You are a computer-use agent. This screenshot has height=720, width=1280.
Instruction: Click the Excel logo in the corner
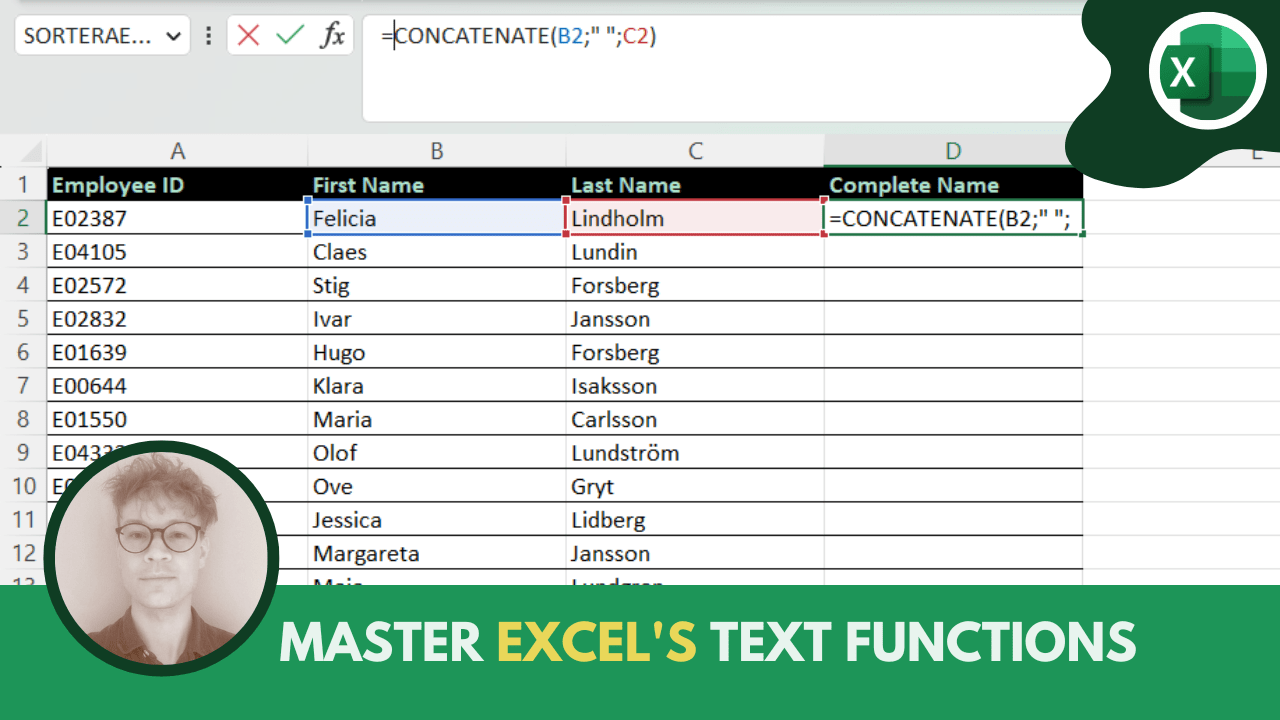pos(1207,71)
